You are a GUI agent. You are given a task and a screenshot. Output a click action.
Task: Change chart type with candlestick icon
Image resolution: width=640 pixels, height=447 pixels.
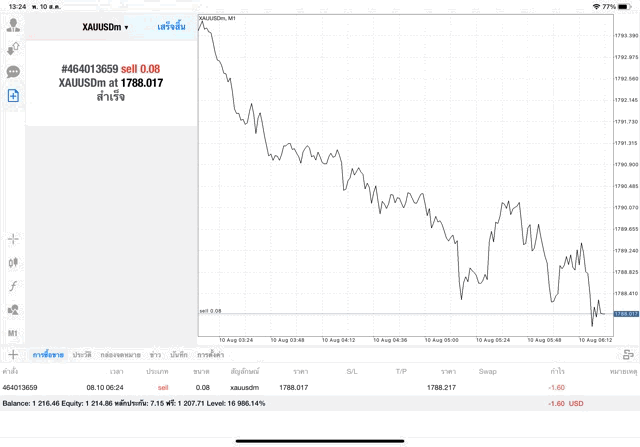(x=14, y=262)
